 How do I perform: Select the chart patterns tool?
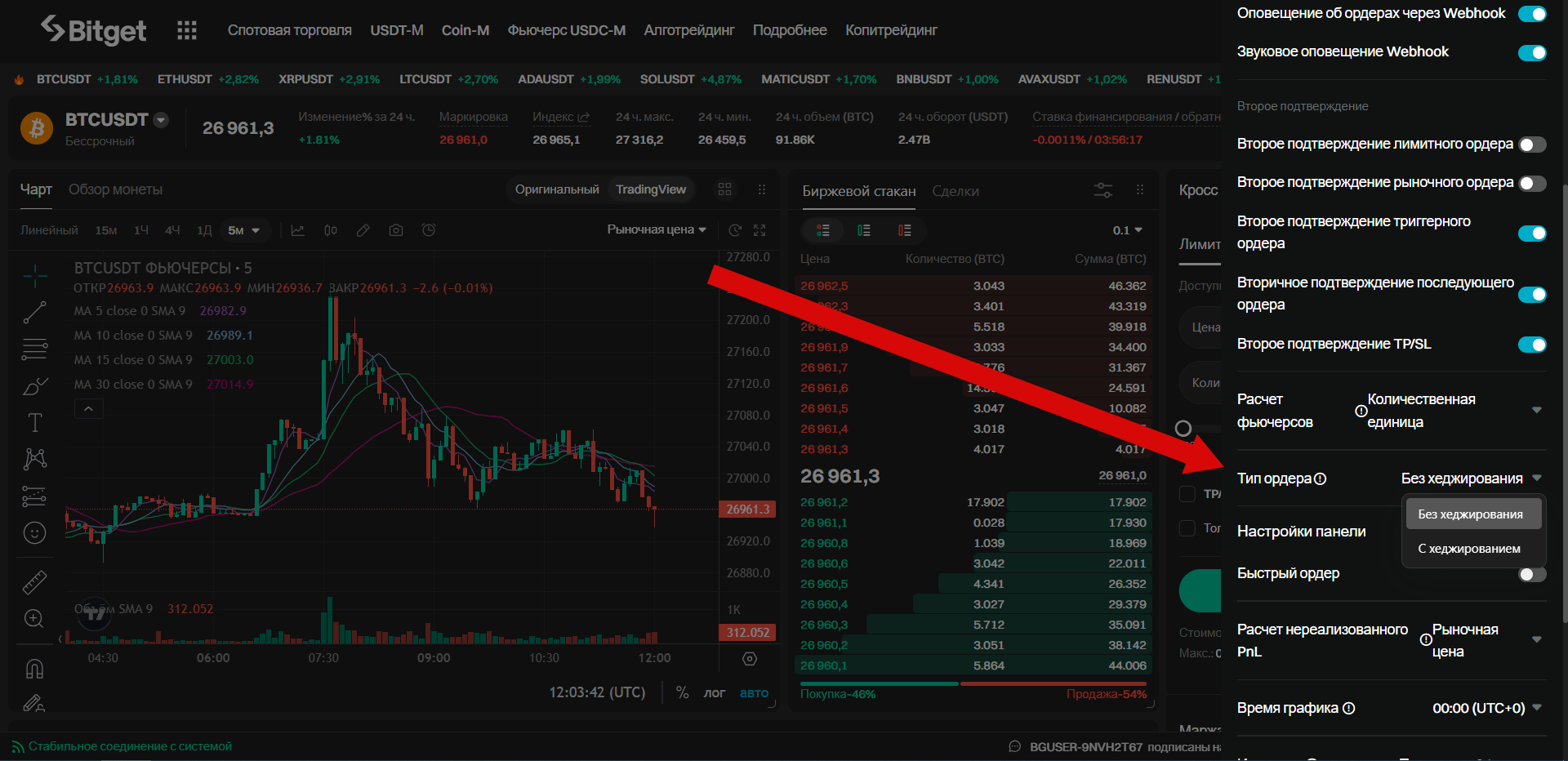(x=34, y=459)
